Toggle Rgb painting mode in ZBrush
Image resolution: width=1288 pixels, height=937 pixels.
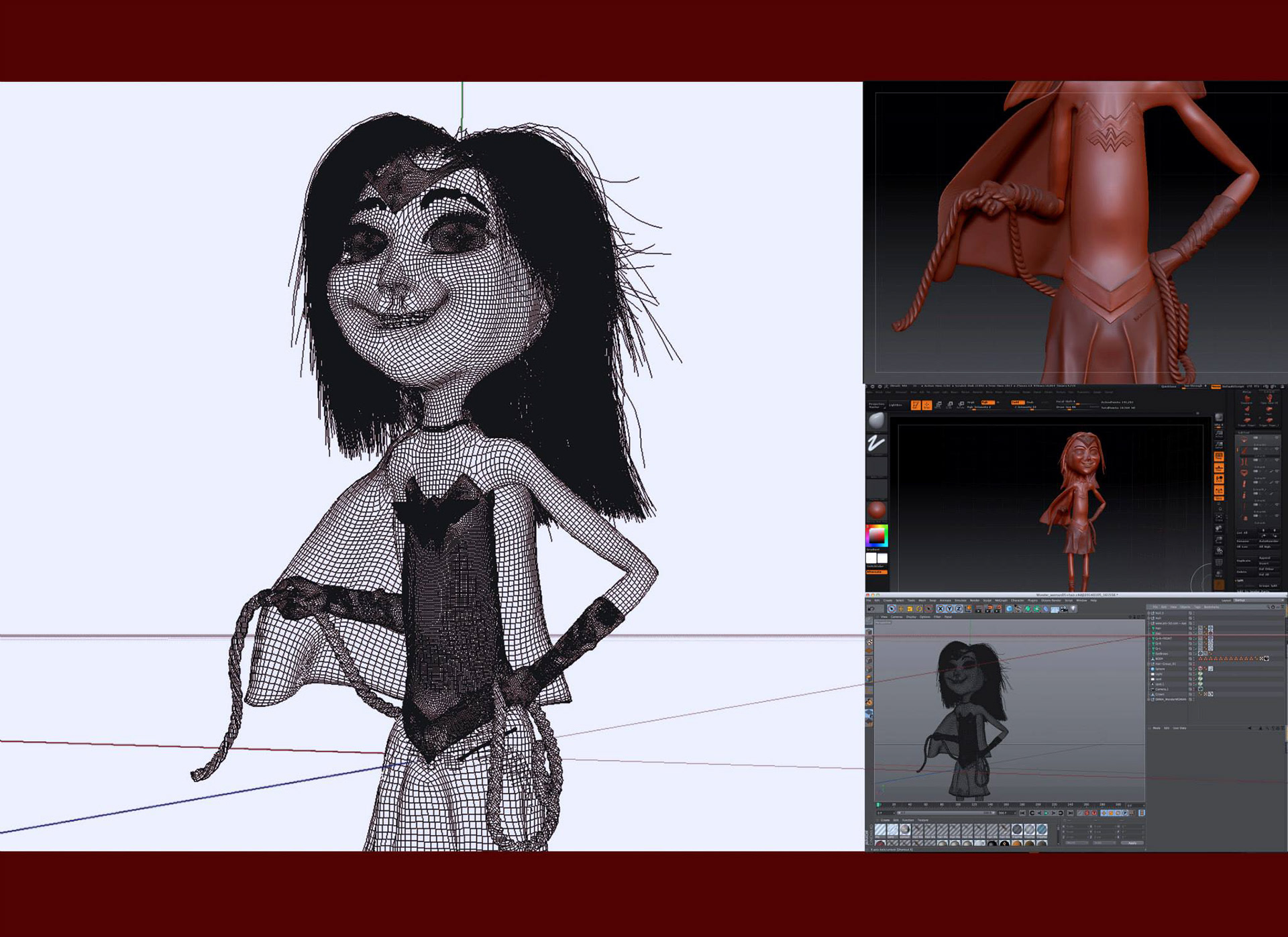987,402
